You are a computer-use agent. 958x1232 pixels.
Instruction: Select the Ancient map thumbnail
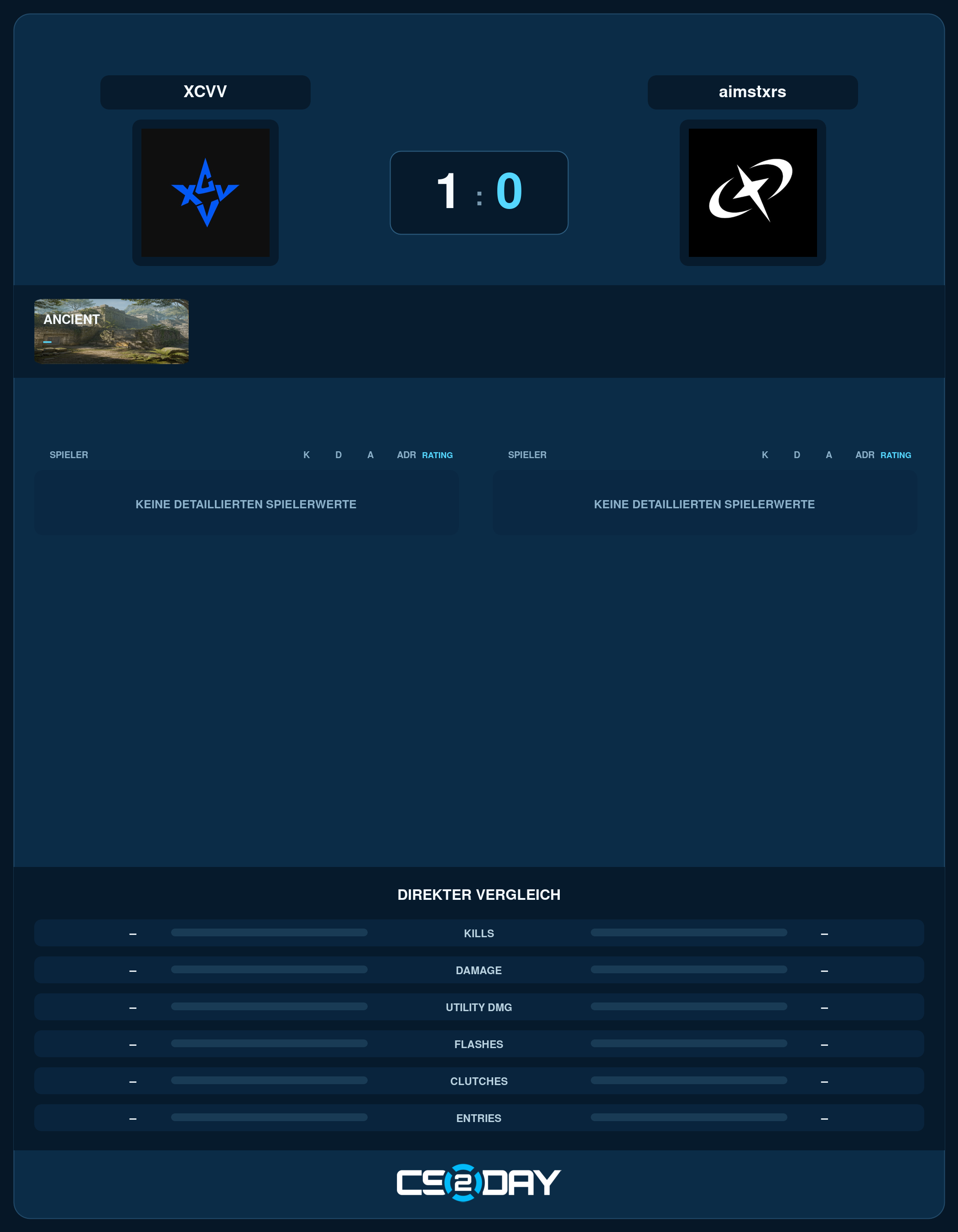pos(112,331)
